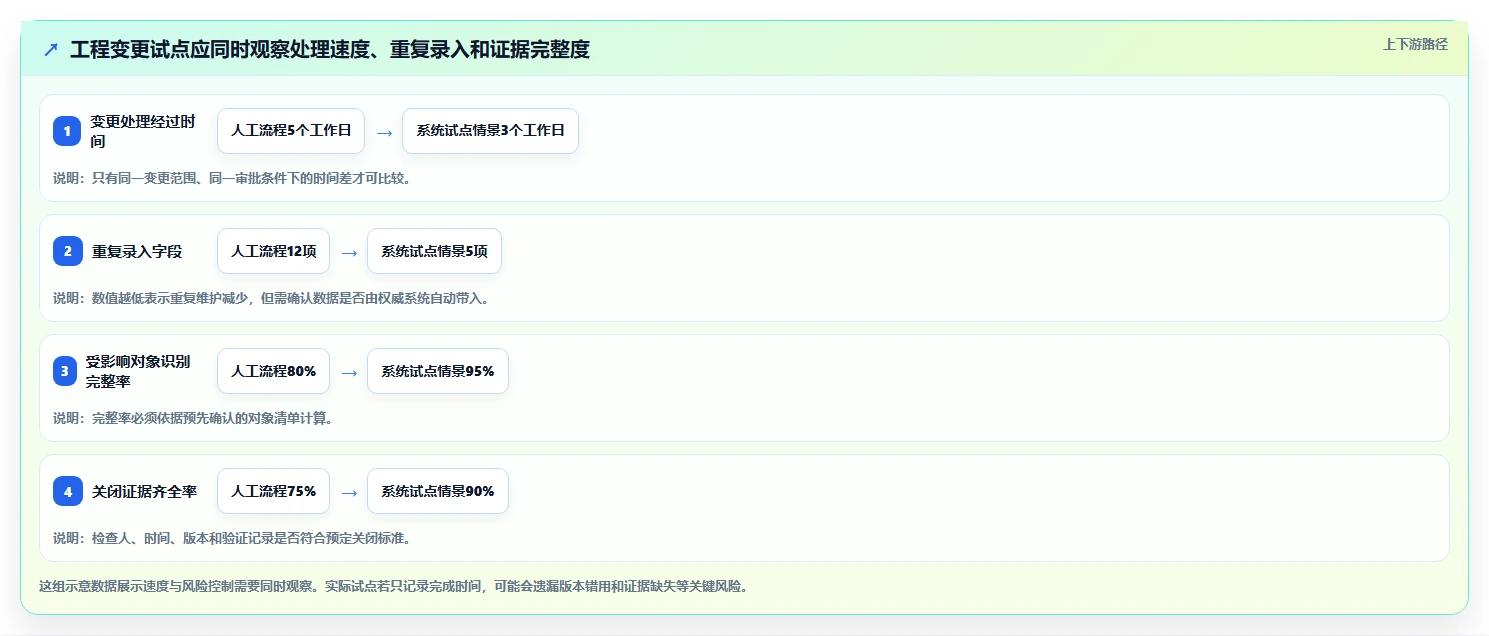Click the 重复录入字段 label

pyautogui.click(x=137, y=252)
